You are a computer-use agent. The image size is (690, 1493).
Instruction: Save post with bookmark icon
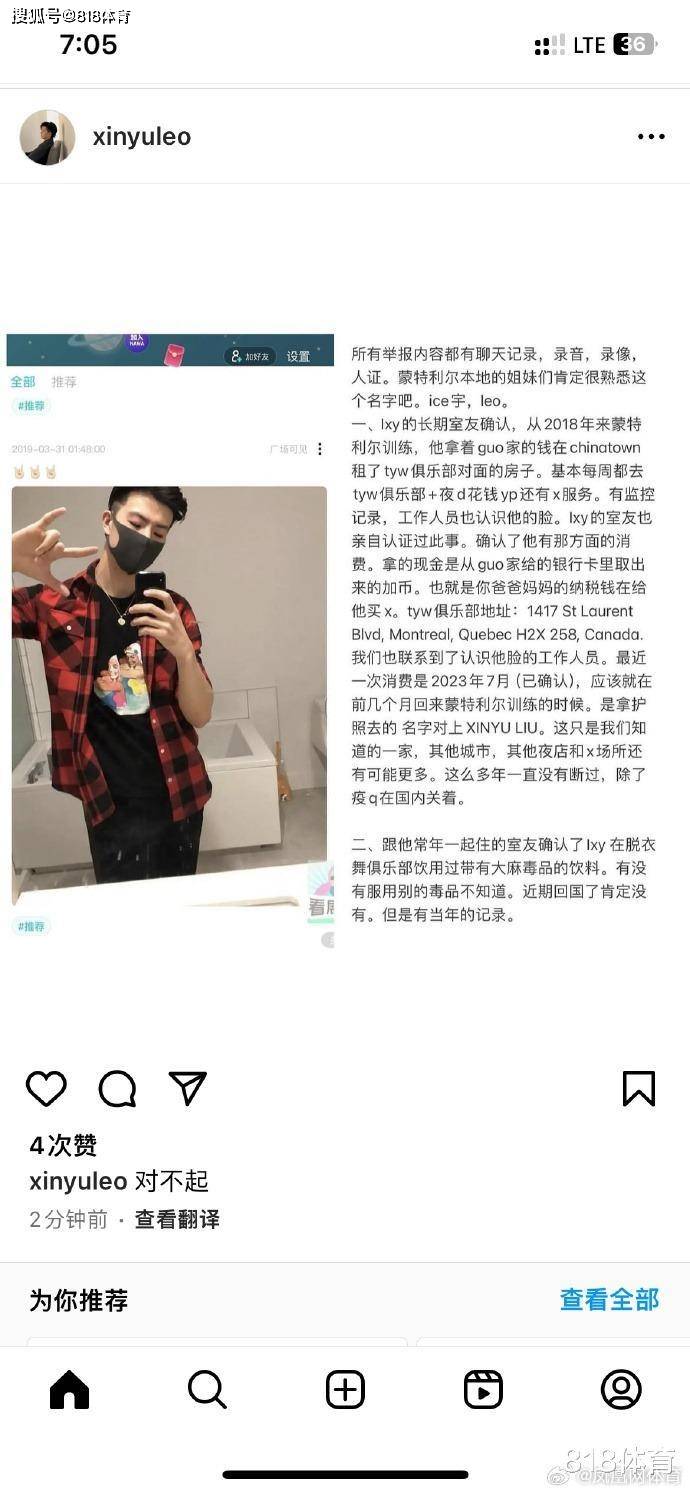pos(639,1088)
